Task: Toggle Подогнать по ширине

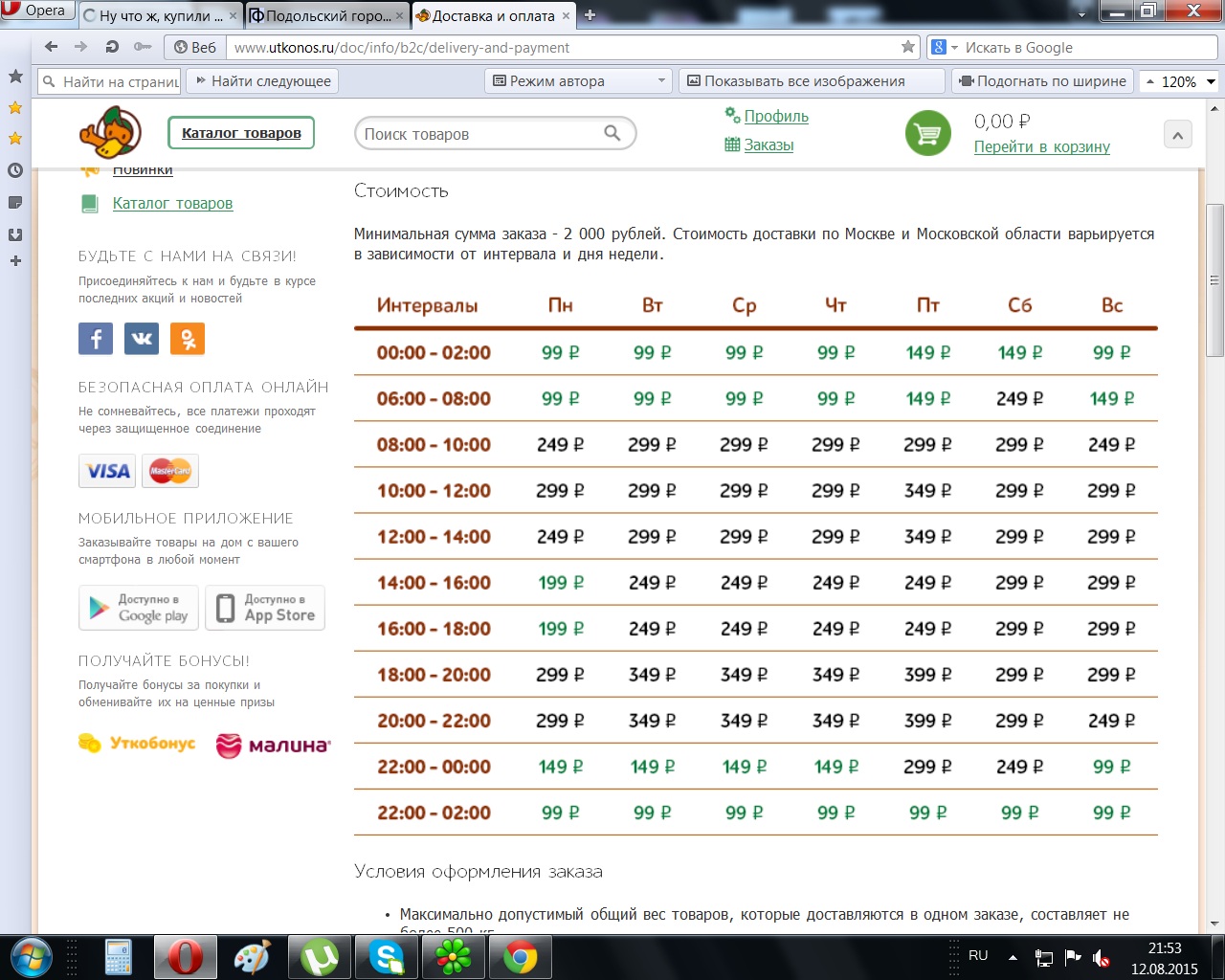Action: [1042, 81]
